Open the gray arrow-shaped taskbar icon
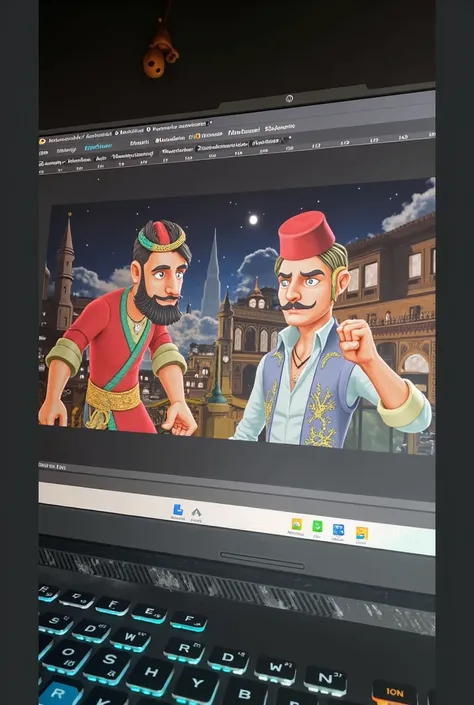This screenshot has width=474, height=705. (196, 512)
